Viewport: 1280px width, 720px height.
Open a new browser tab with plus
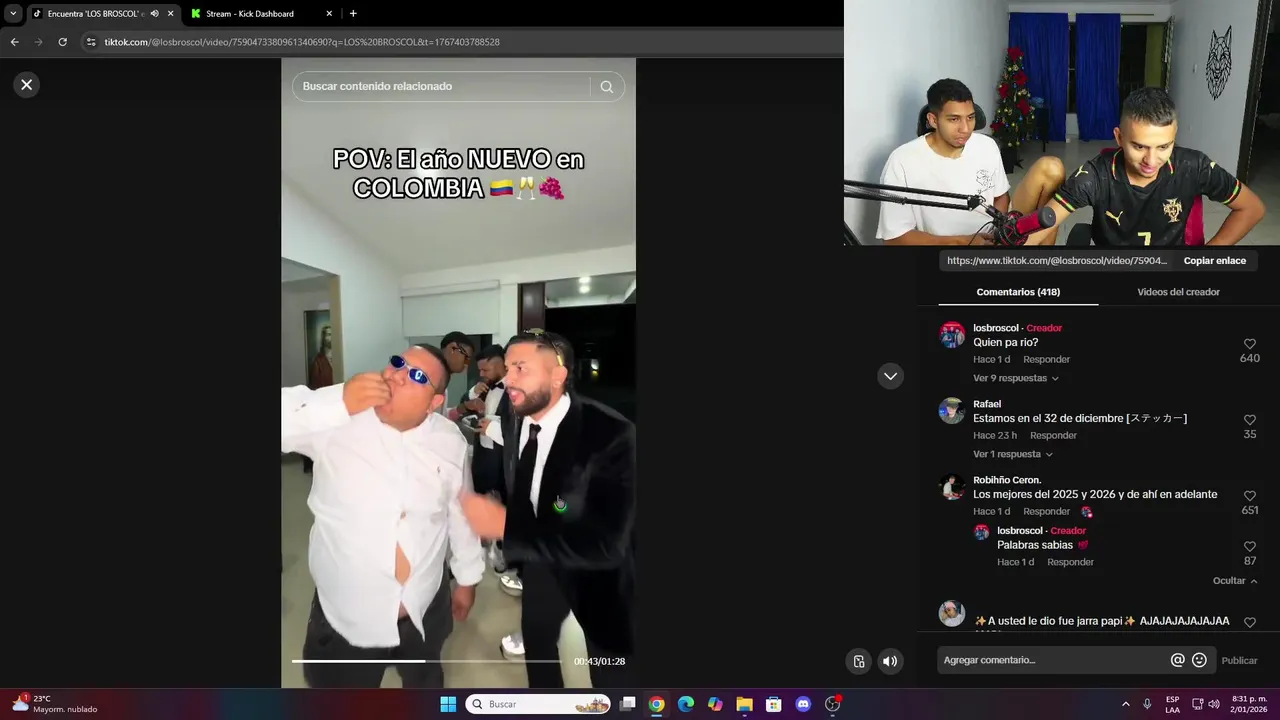pyautogui.click(x=353, y=14)
